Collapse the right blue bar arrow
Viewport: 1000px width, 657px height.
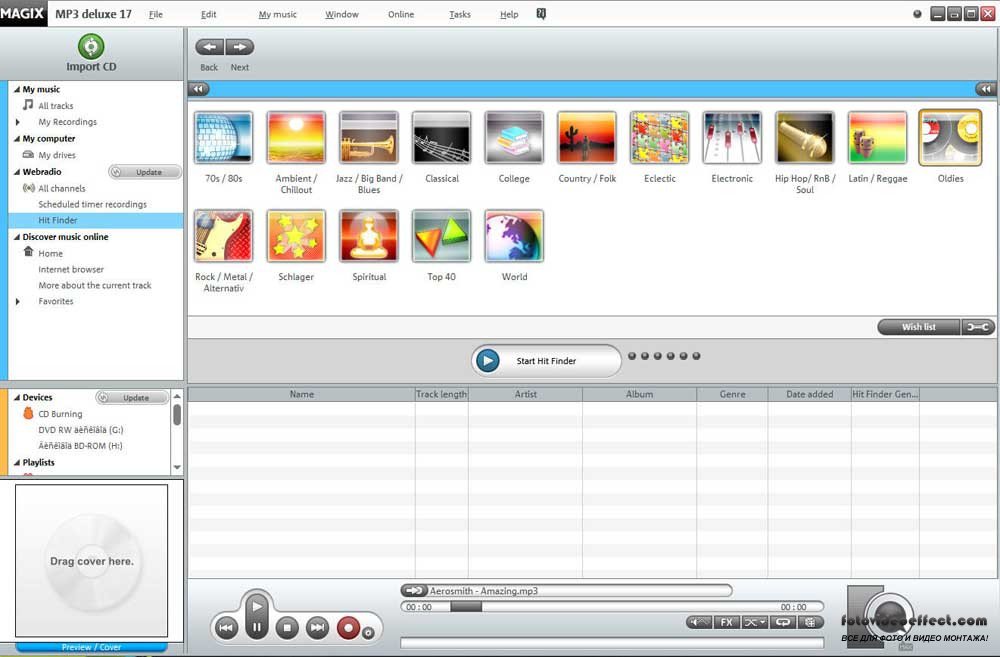click(986, 89)
